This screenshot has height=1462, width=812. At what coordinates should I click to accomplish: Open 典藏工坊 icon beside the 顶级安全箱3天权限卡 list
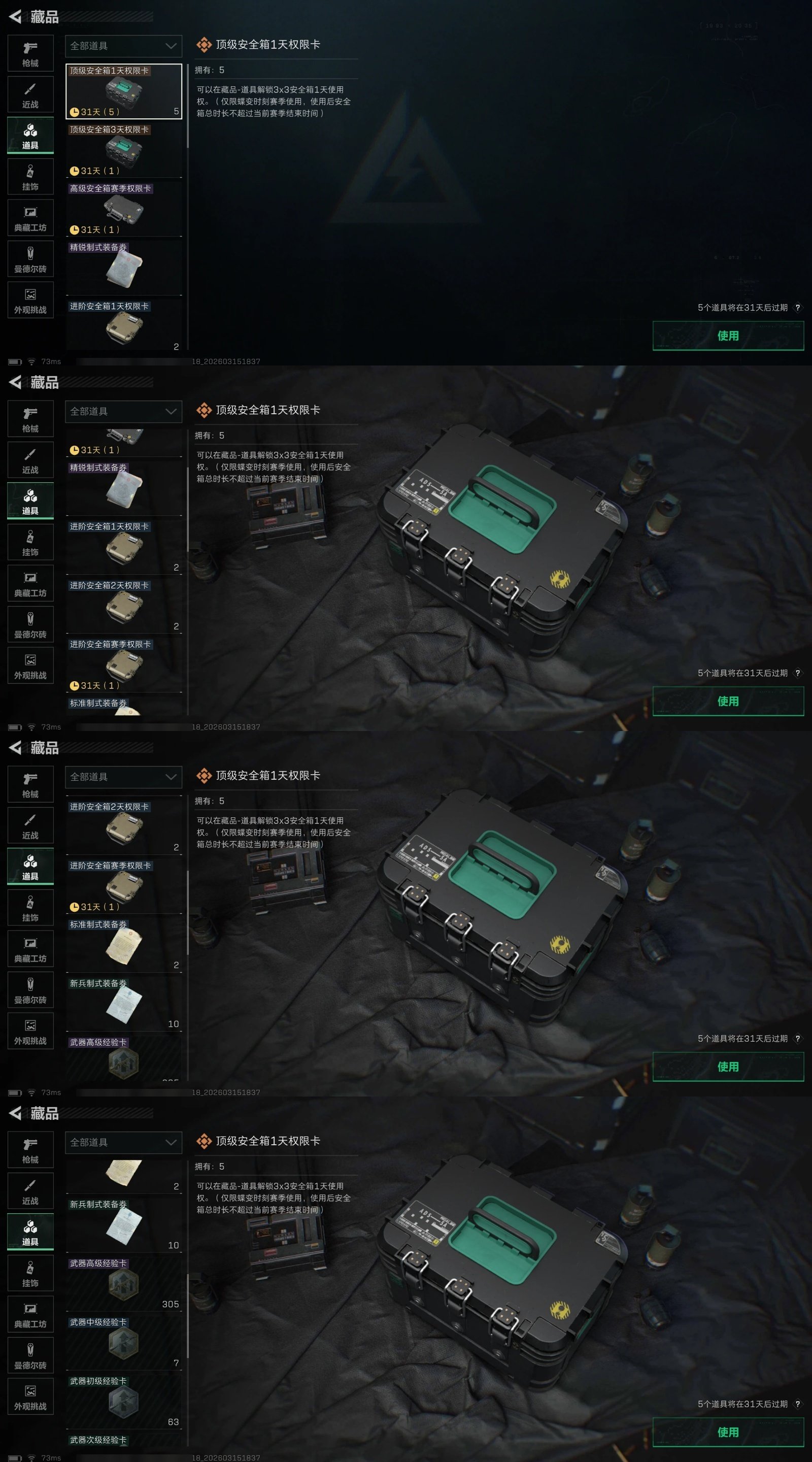(30, 218)
